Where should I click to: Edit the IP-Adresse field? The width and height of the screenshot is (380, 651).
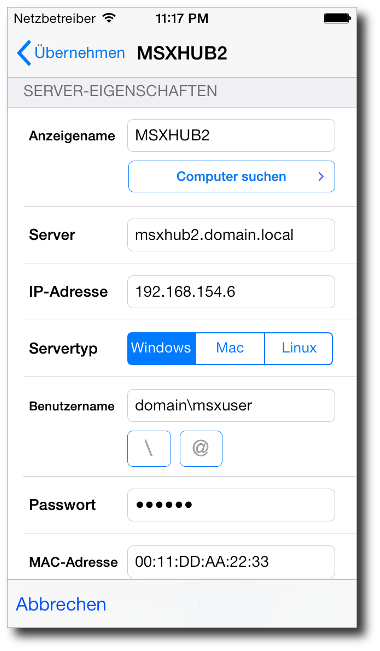pyautogui.click(x=231, y=291)
